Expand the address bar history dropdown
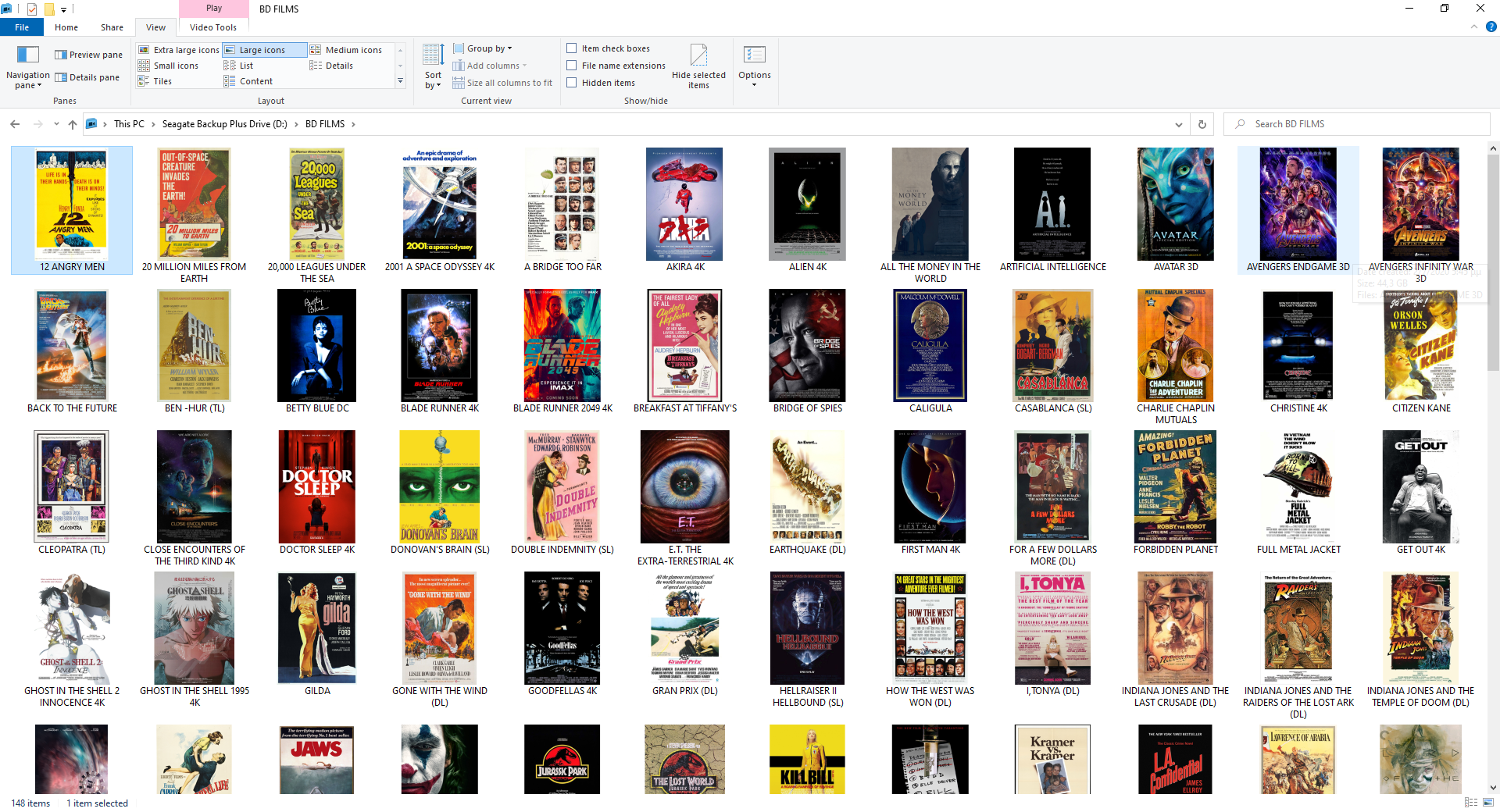The image size is (1500, 812). tap(1178, 124)
